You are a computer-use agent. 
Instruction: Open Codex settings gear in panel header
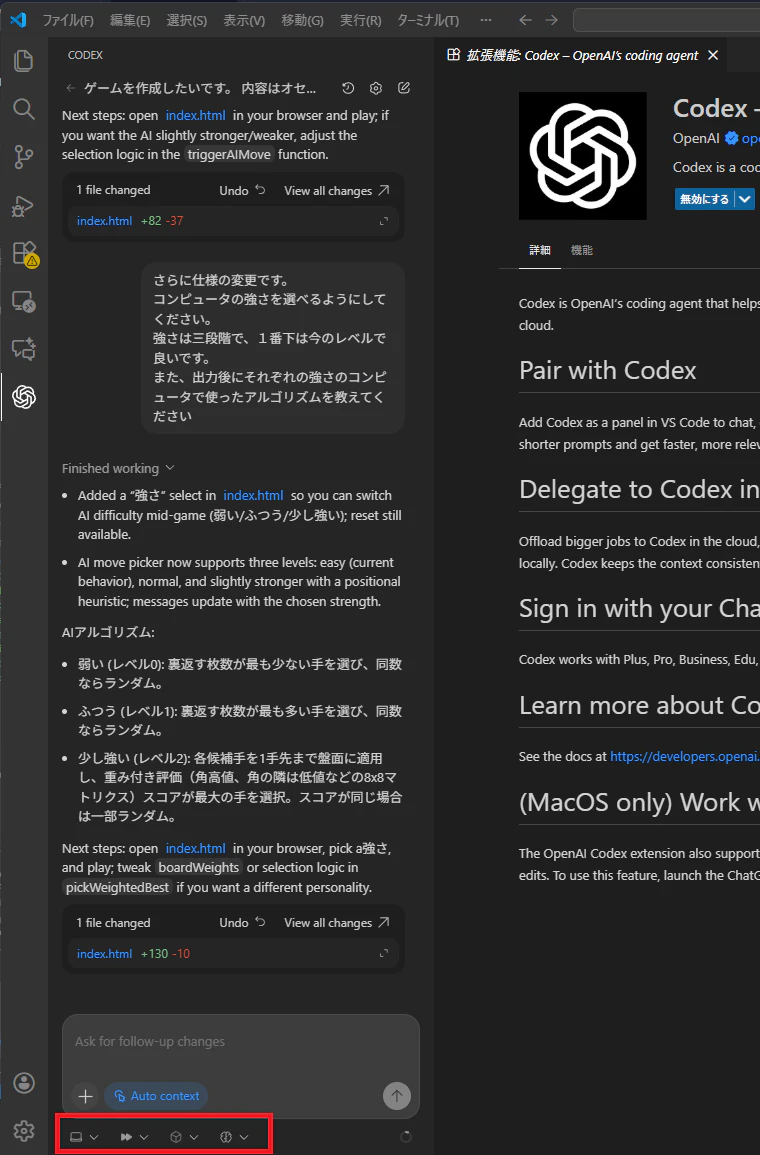(376, 88)
